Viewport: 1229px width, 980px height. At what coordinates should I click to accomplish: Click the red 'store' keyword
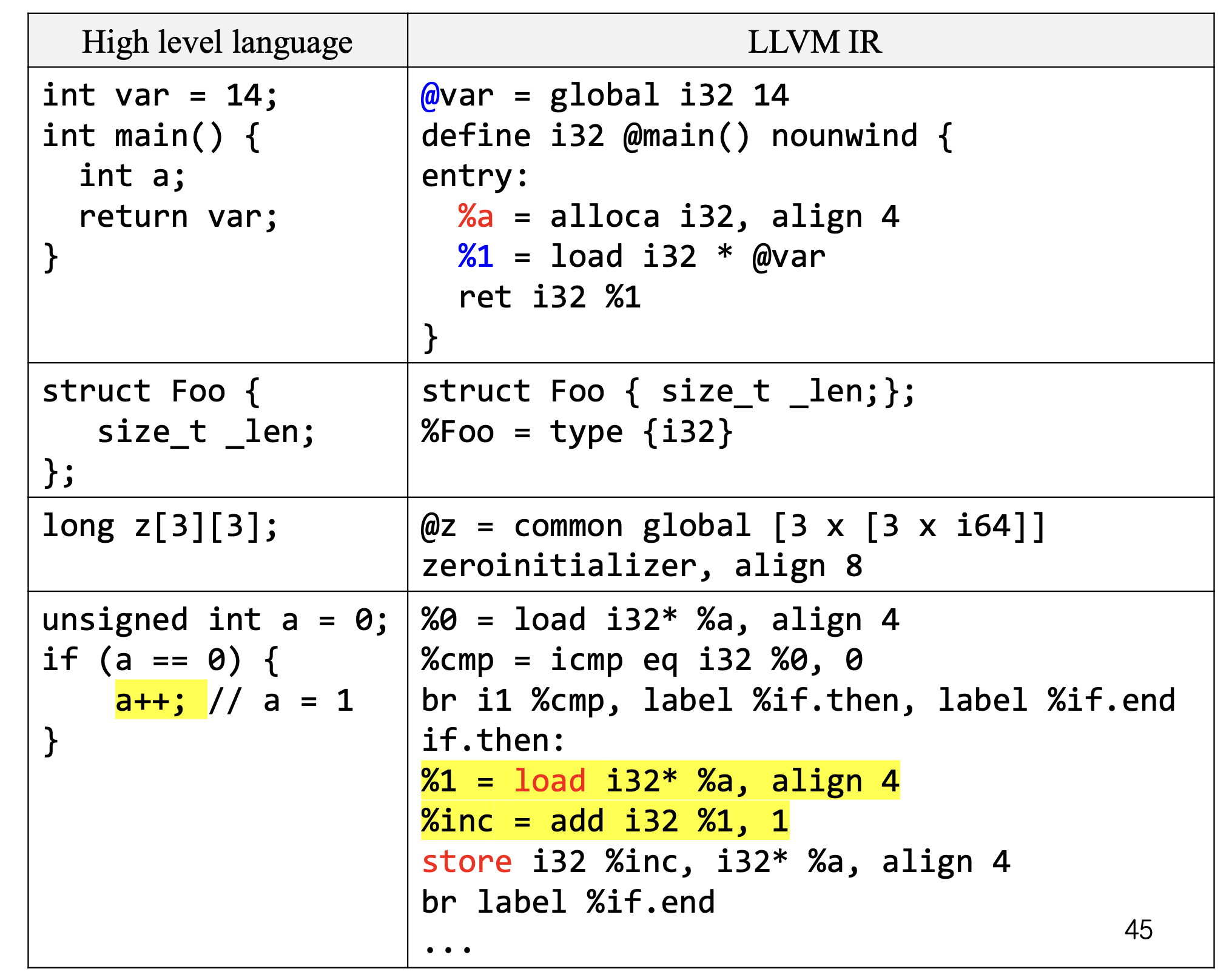pyautogui.click(x=466, y=862)
